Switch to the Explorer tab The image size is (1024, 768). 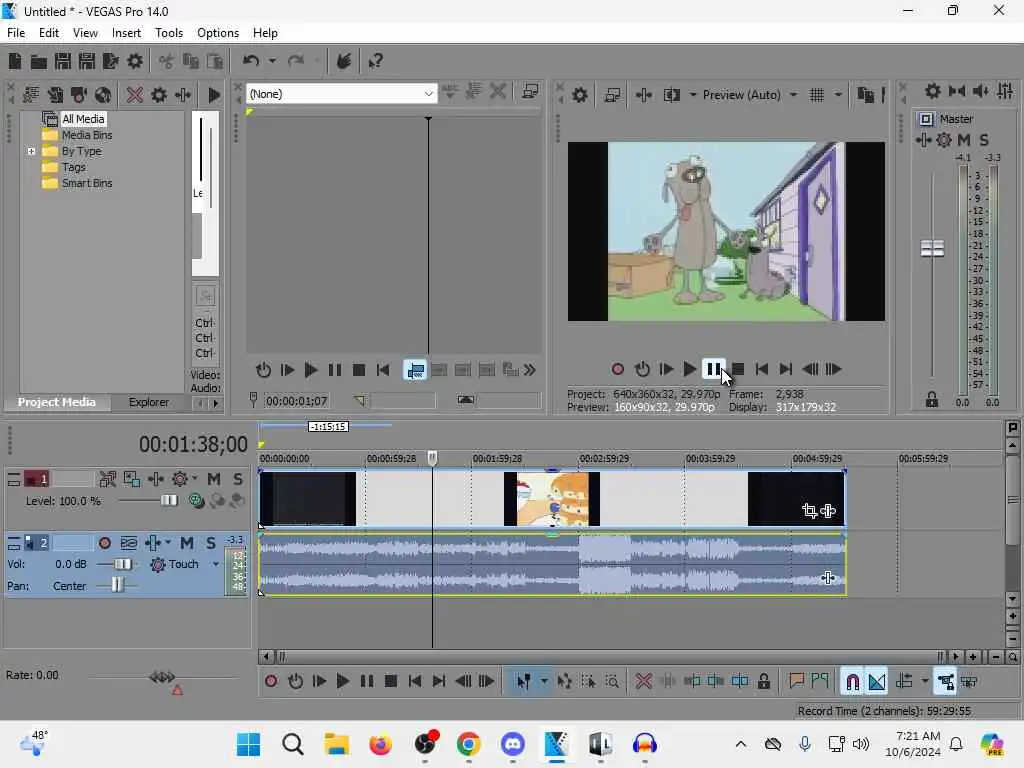coord(148,402)
